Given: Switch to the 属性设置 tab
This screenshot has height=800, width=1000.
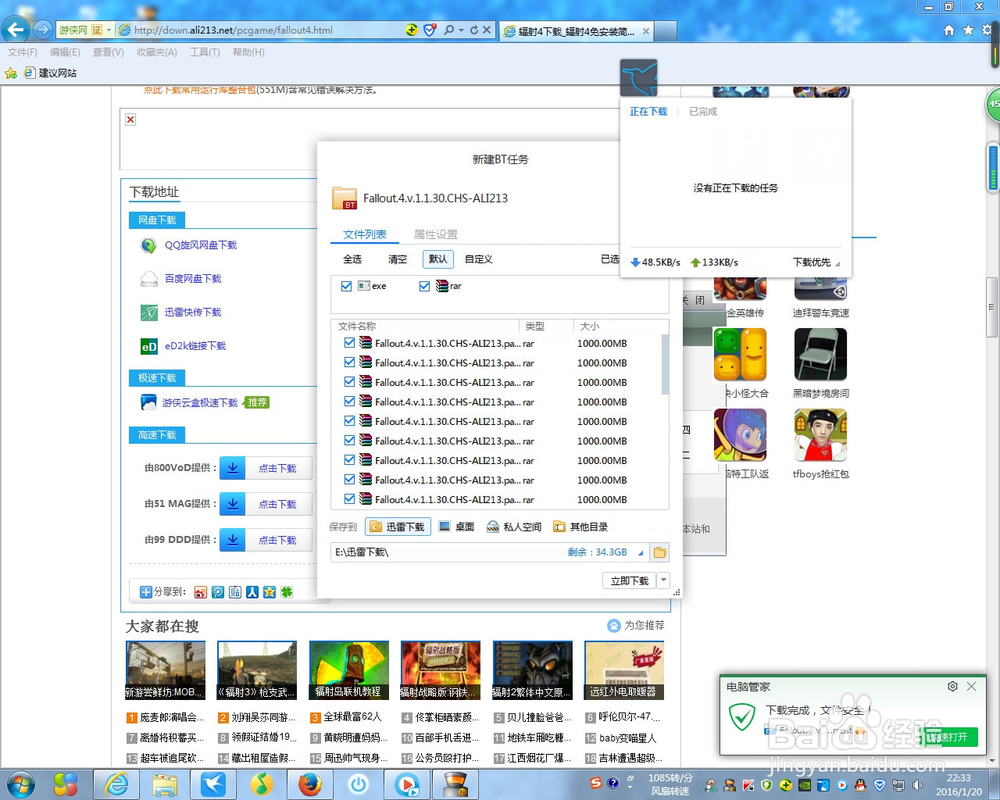Looking at the screenshot, I should [x=436, y=234].
